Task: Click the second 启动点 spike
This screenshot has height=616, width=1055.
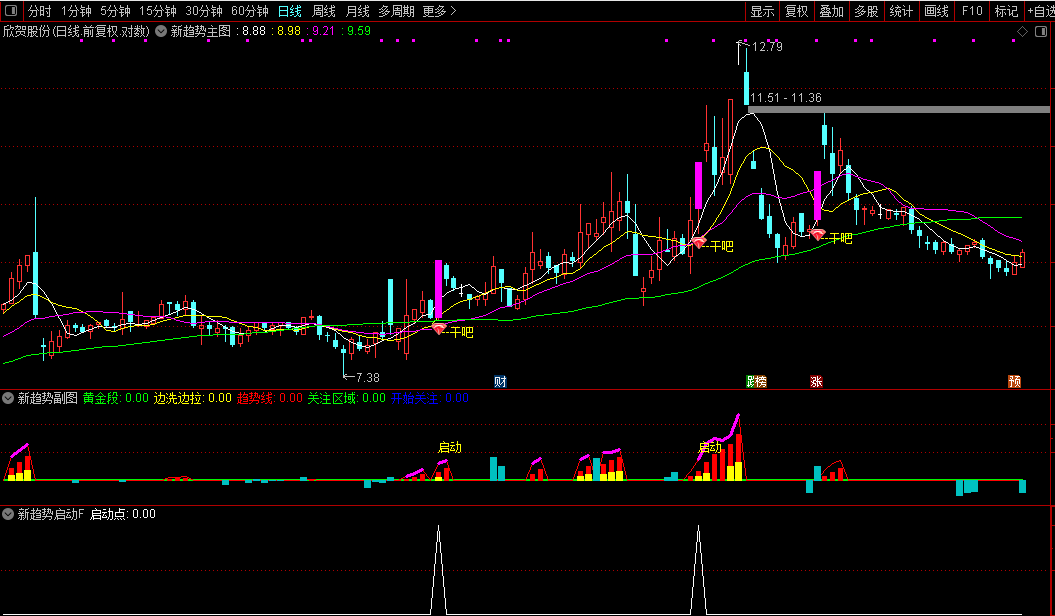Action: (698, 568)
